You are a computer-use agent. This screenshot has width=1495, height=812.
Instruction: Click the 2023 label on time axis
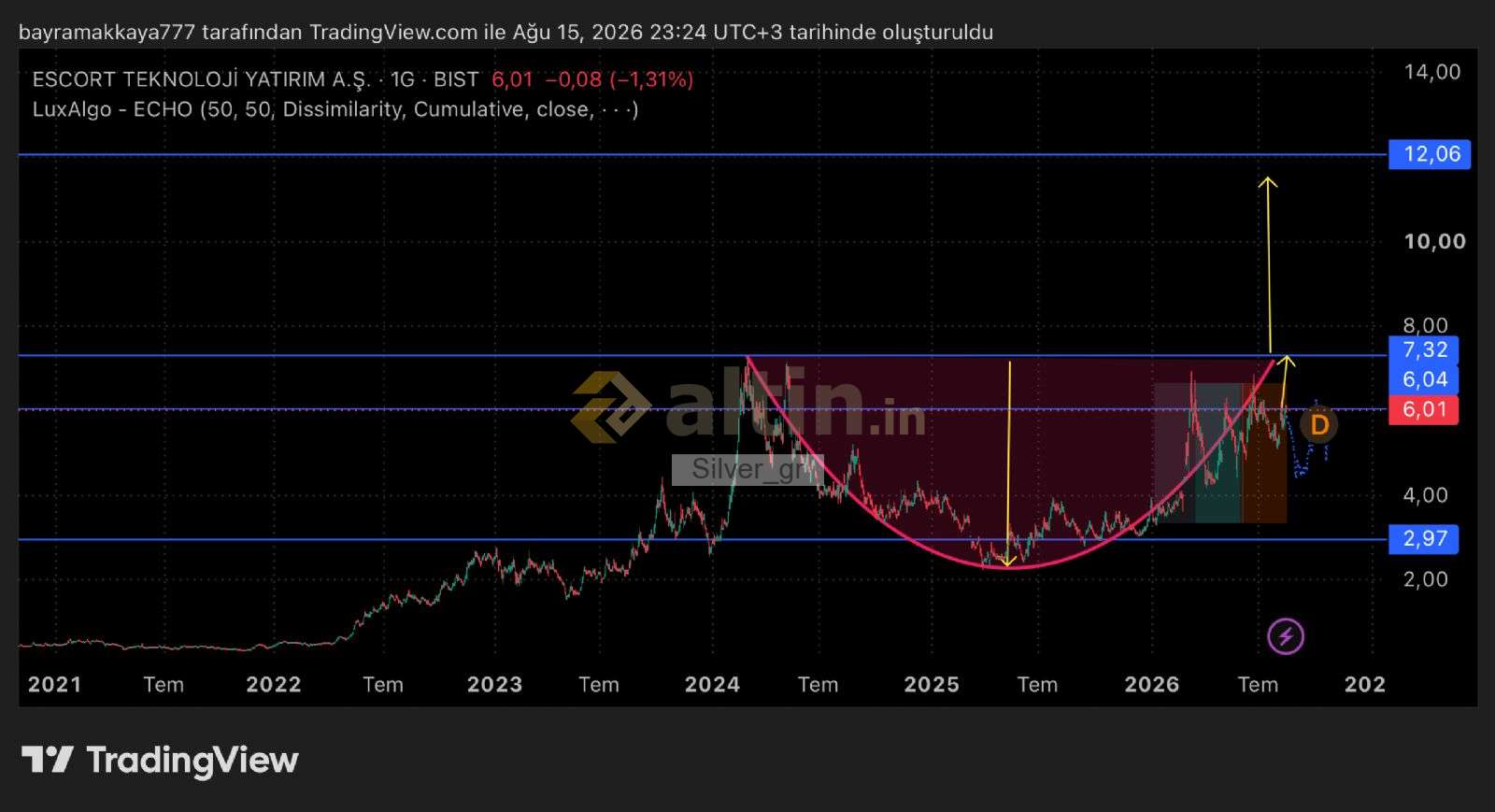[x=494, y=685]
